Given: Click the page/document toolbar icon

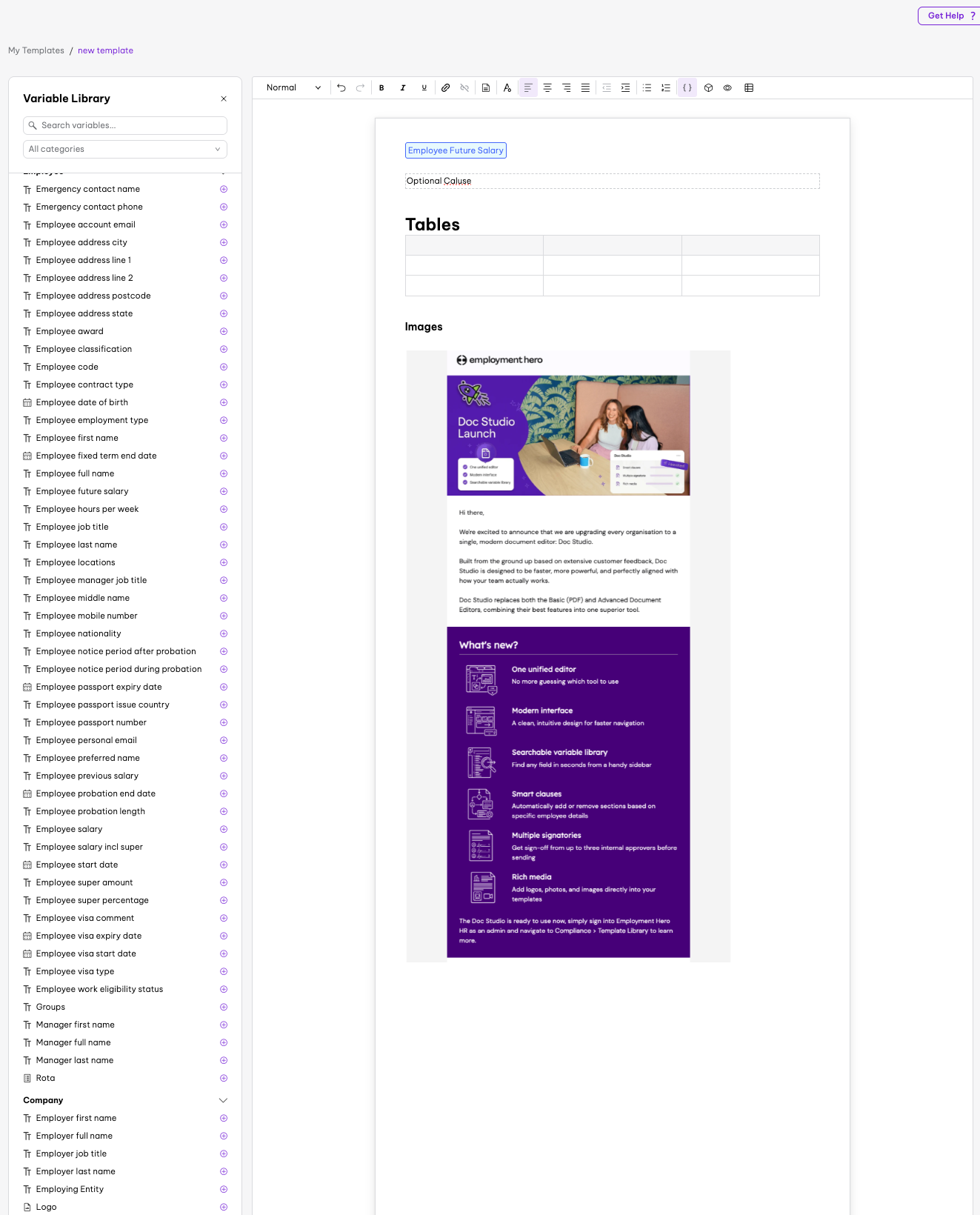Looking at the screenshot, I should pos(486,87).
